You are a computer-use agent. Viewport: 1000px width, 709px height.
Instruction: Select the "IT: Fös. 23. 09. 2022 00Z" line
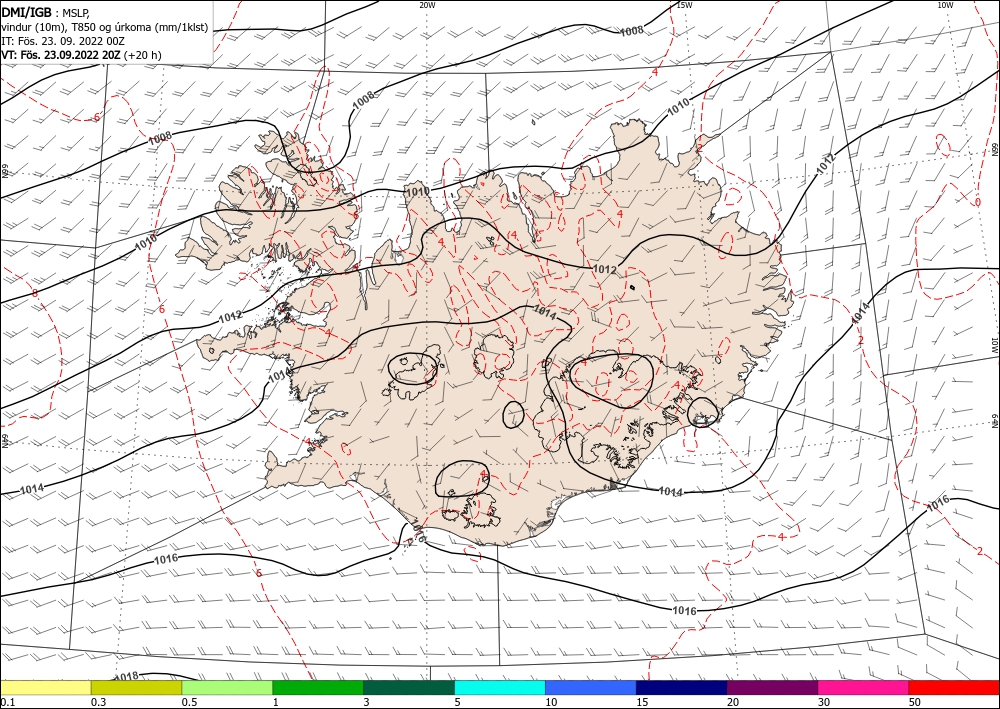[x=63, y=41]
